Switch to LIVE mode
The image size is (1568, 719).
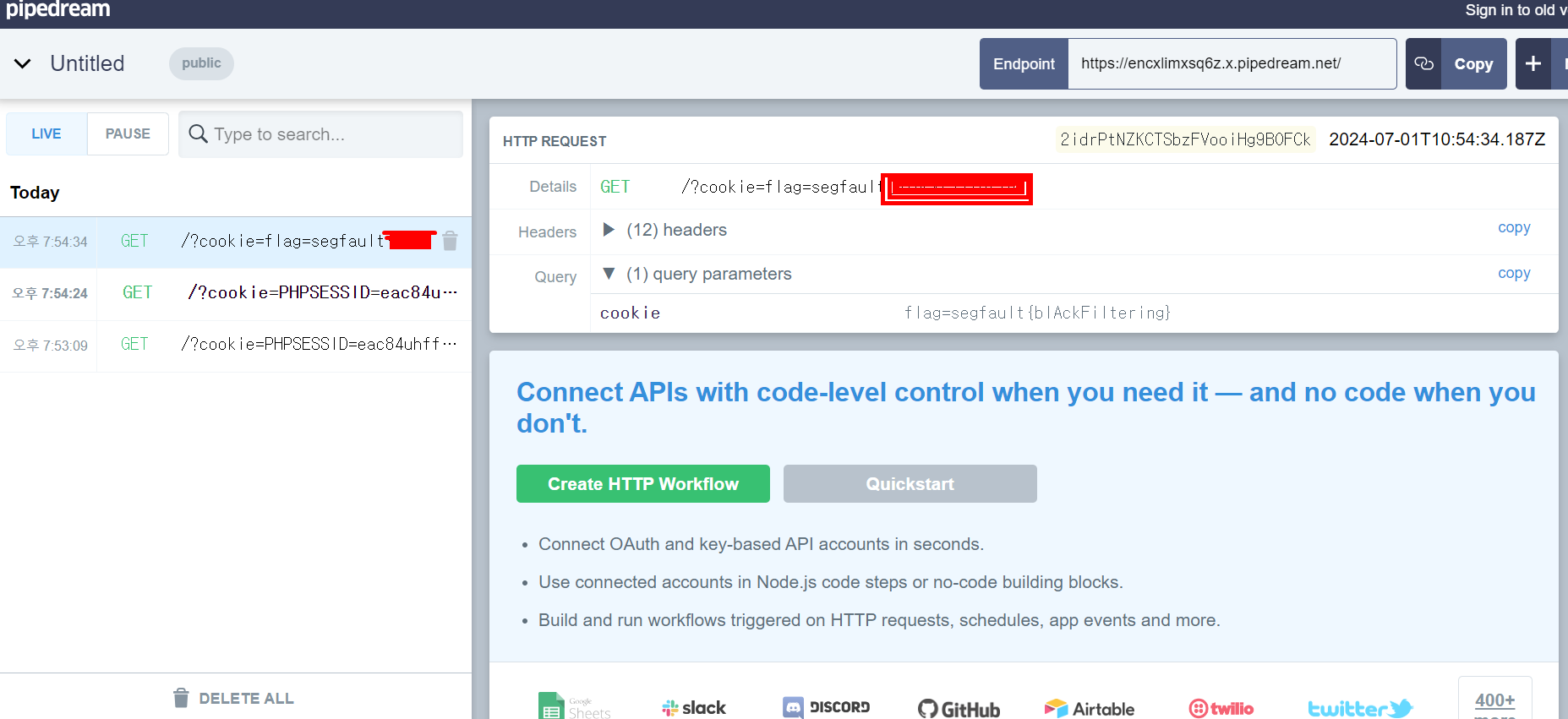click(46, 133)
